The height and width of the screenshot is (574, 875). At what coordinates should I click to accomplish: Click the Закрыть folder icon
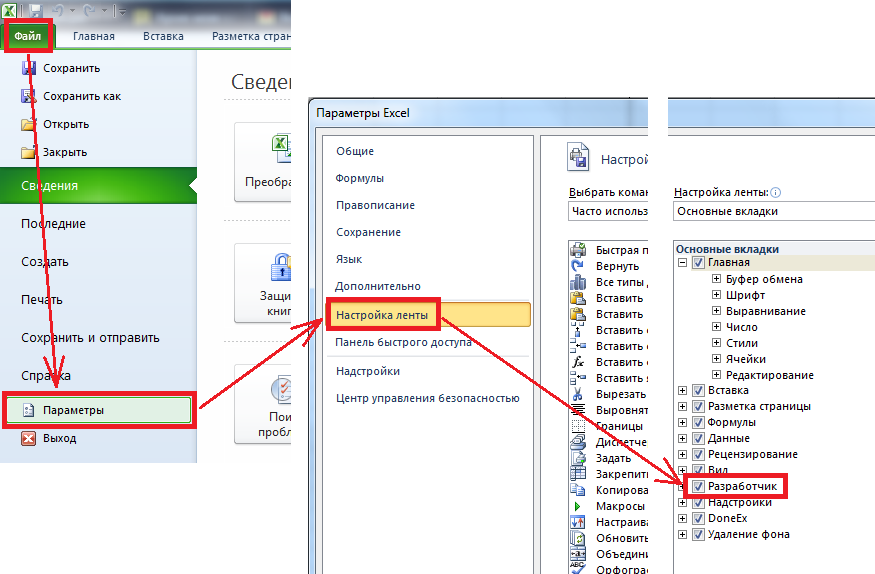[28, 152]
